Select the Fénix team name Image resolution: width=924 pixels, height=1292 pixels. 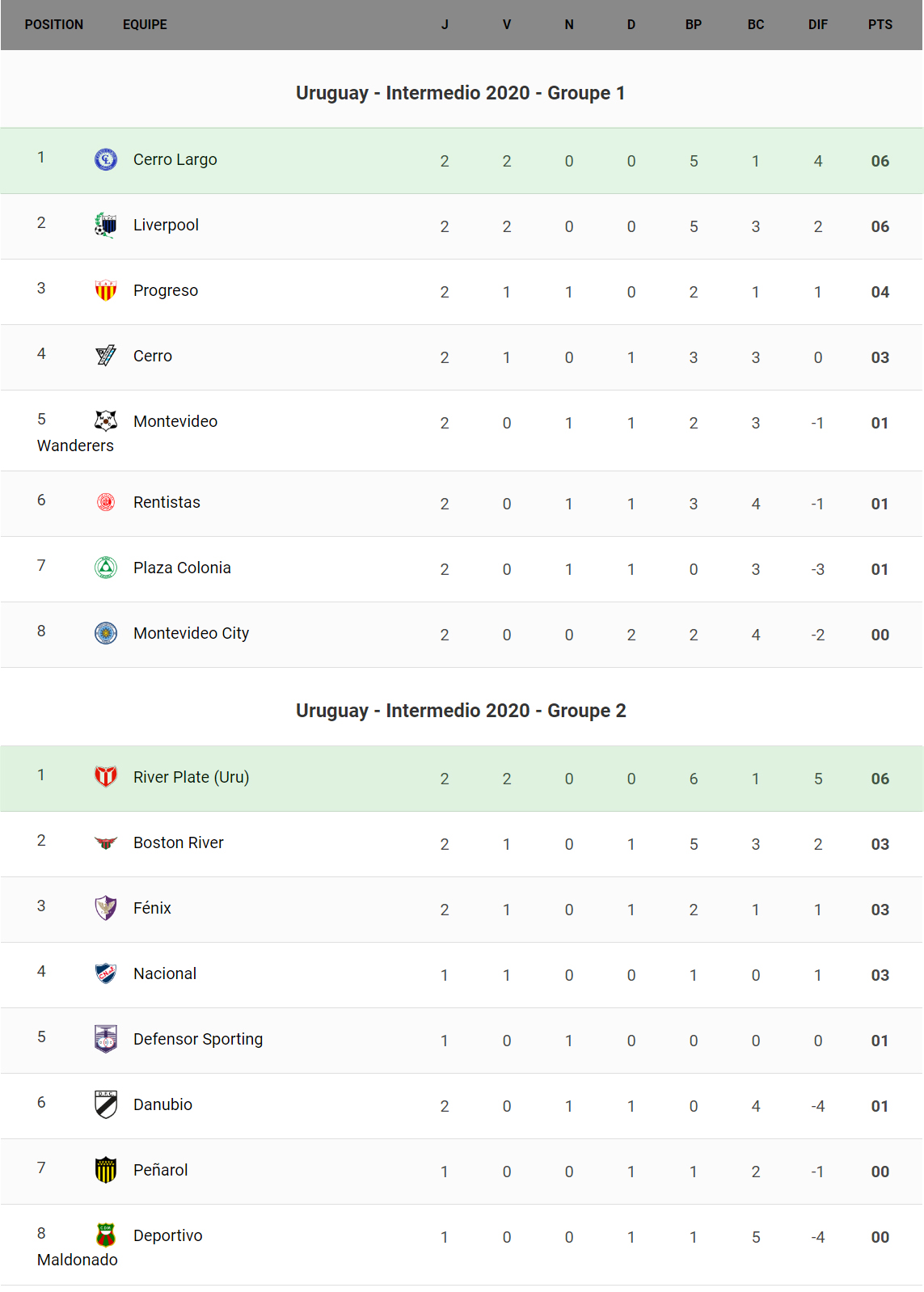click(x=152, y=908)
